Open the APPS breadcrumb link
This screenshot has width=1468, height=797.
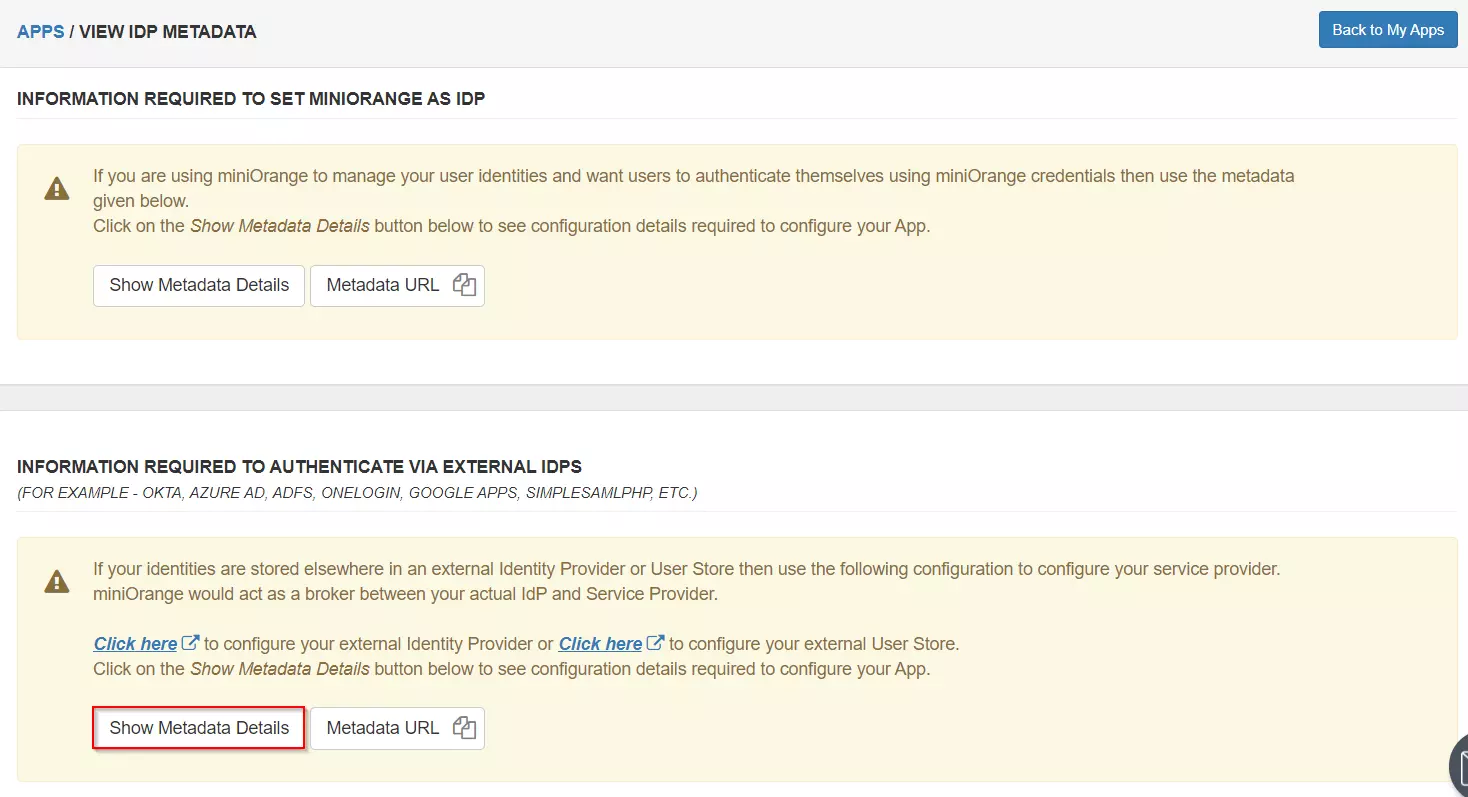tap(40, 31)
